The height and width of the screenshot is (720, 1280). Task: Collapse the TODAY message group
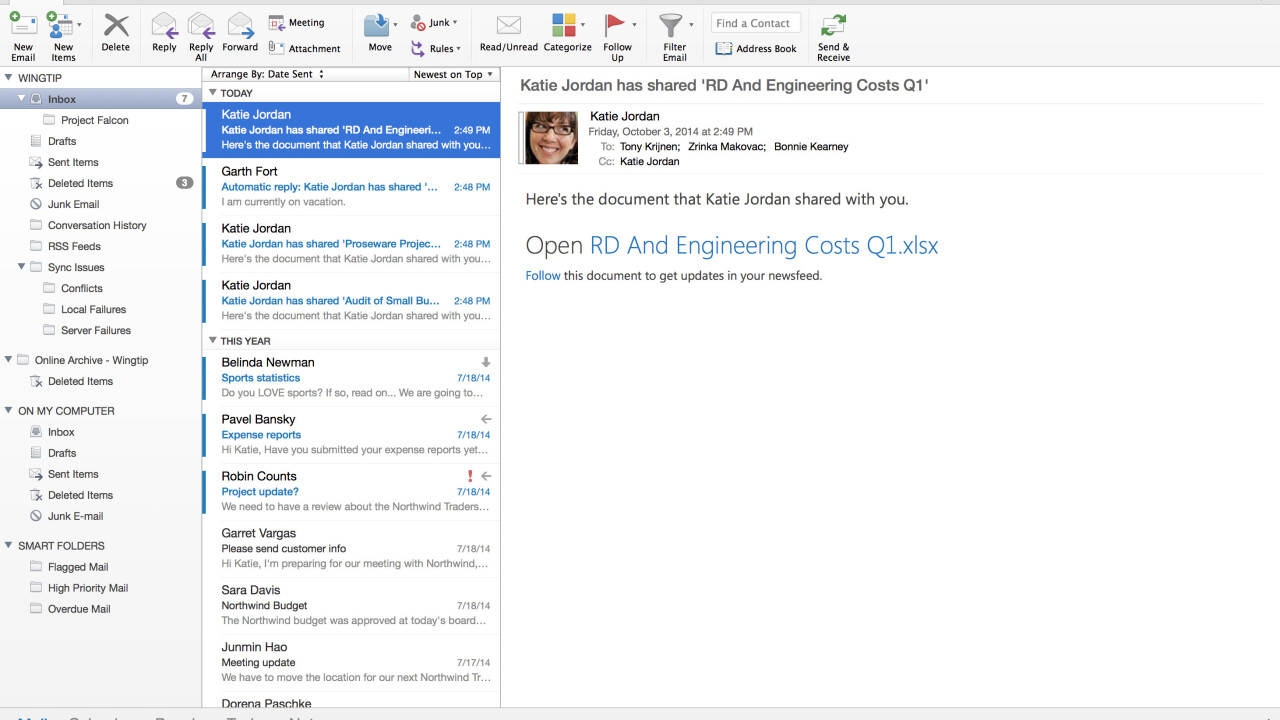coord(212,93)
